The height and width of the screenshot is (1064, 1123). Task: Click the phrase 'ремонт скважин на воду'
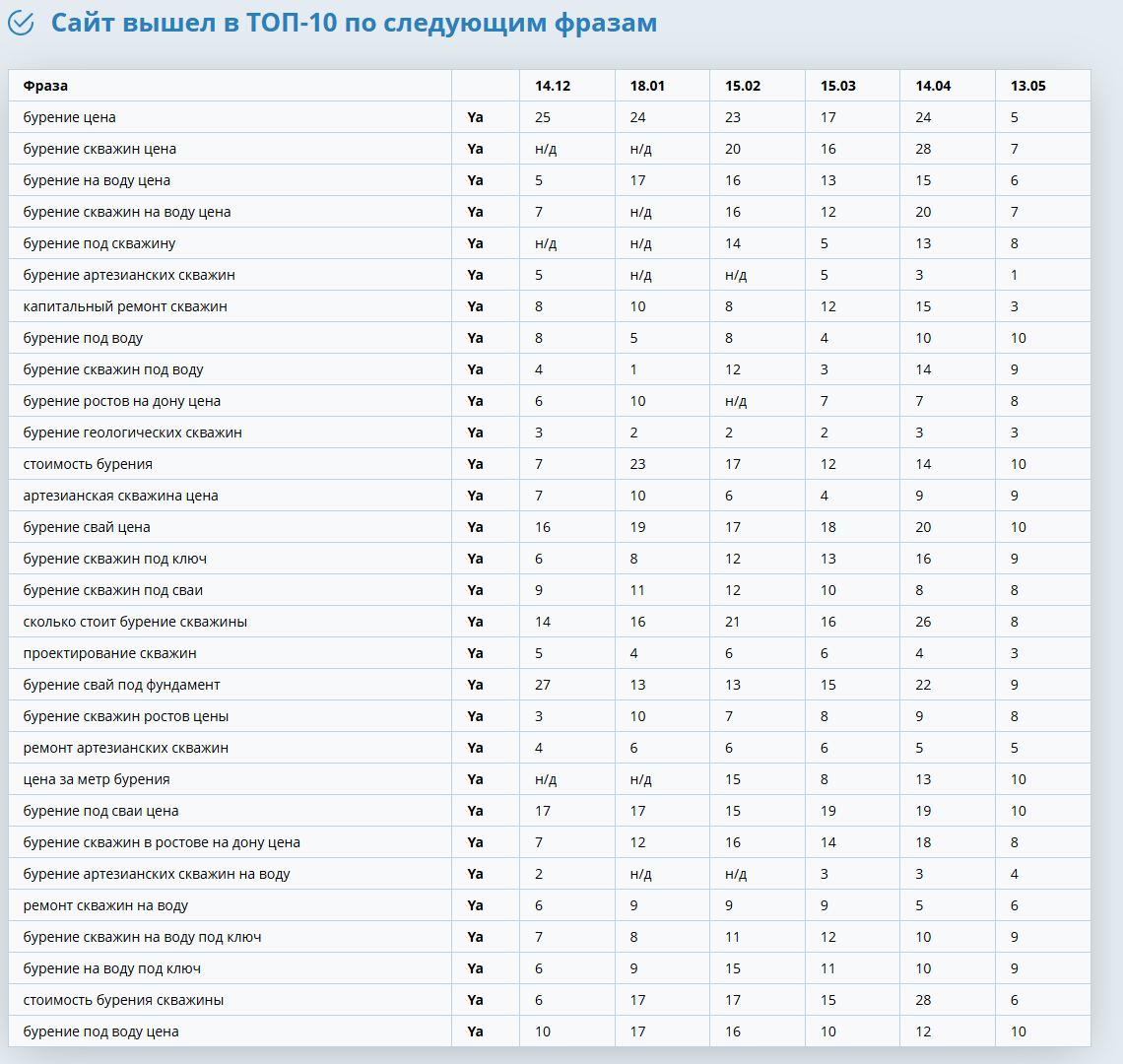tap(105, 905)
